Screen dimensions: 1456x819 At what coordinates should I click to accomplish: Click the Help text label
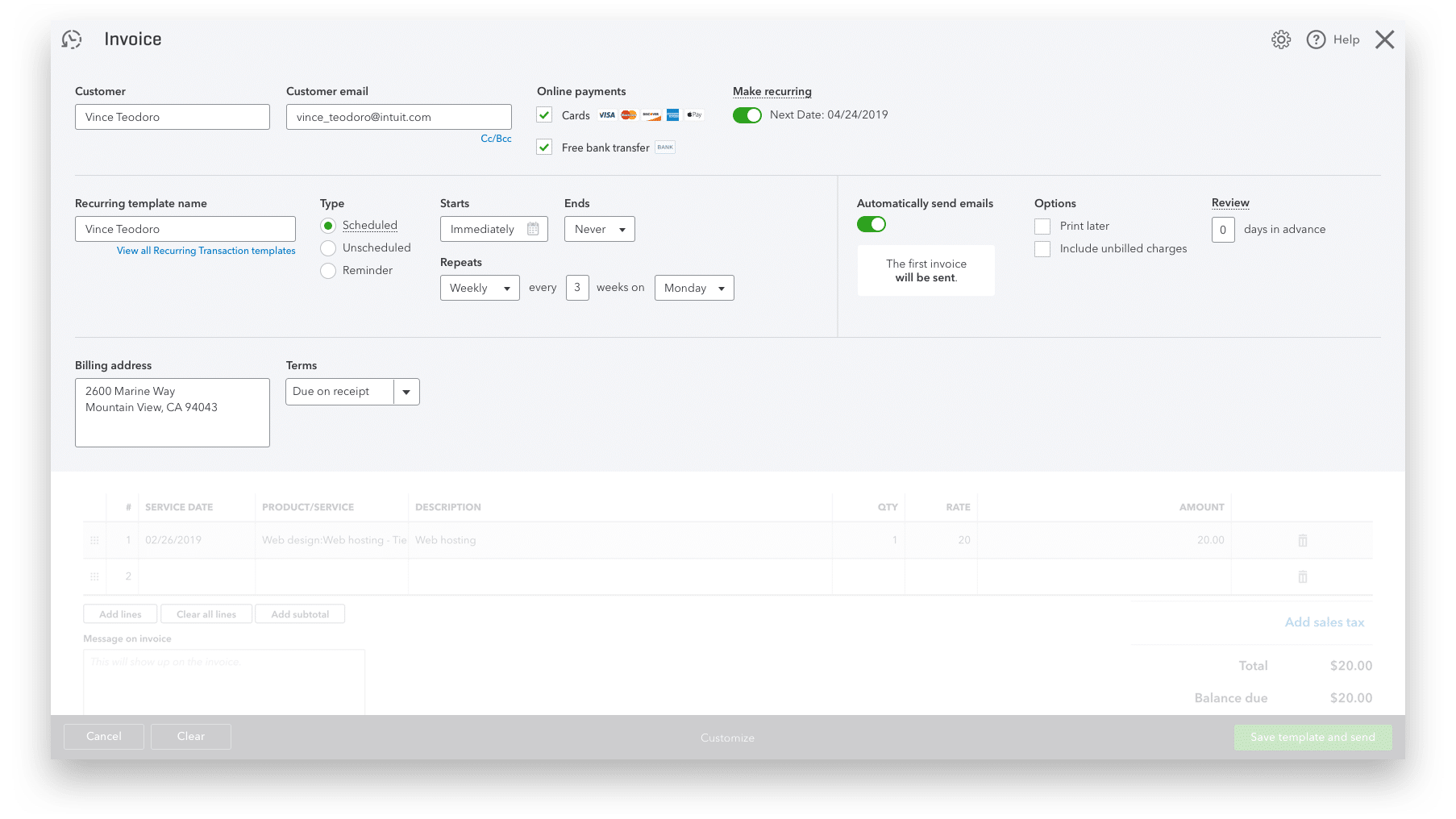(x=1346, y=39)
